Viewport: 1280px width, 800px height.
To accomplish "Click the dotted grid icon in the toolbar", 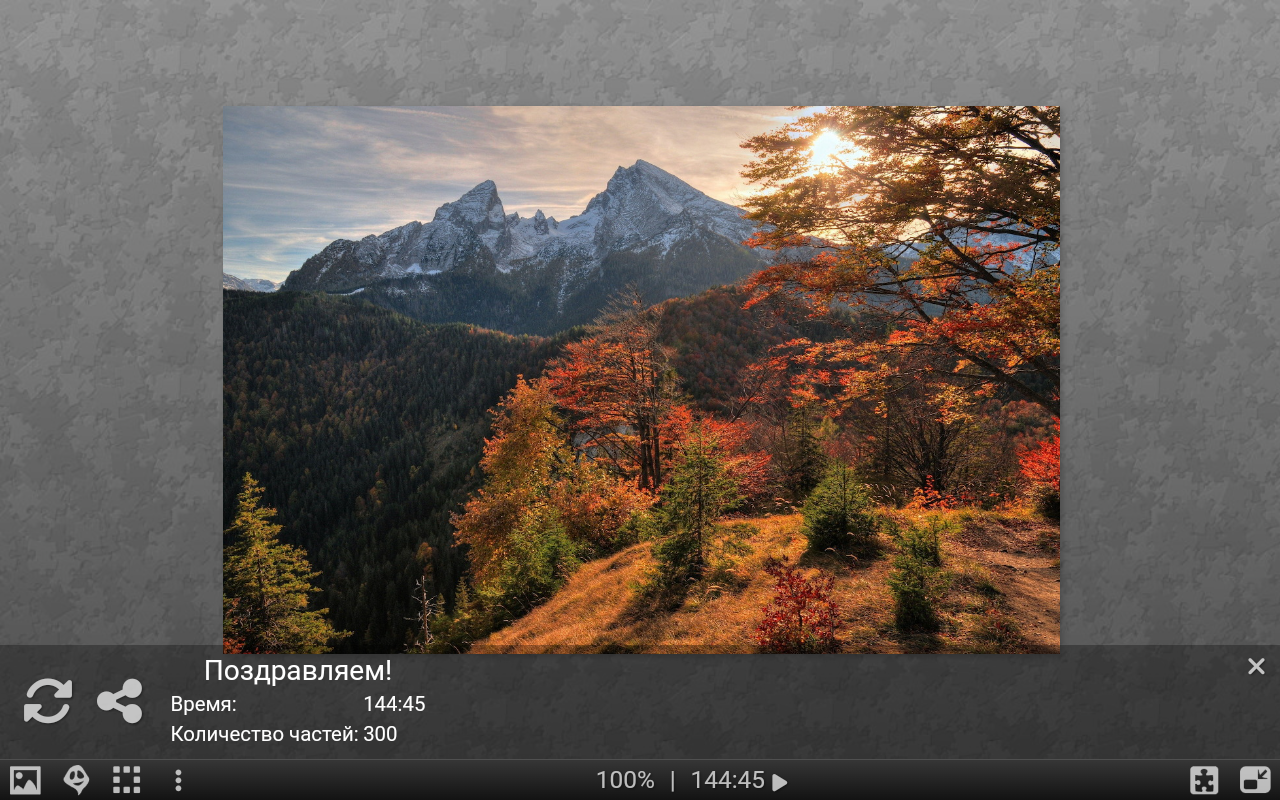I will point(127,780).
